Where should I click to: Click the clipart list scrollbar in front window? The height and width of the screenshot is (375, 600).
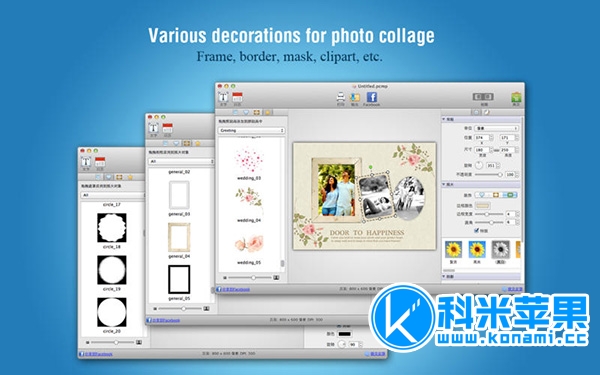(282, 263)
